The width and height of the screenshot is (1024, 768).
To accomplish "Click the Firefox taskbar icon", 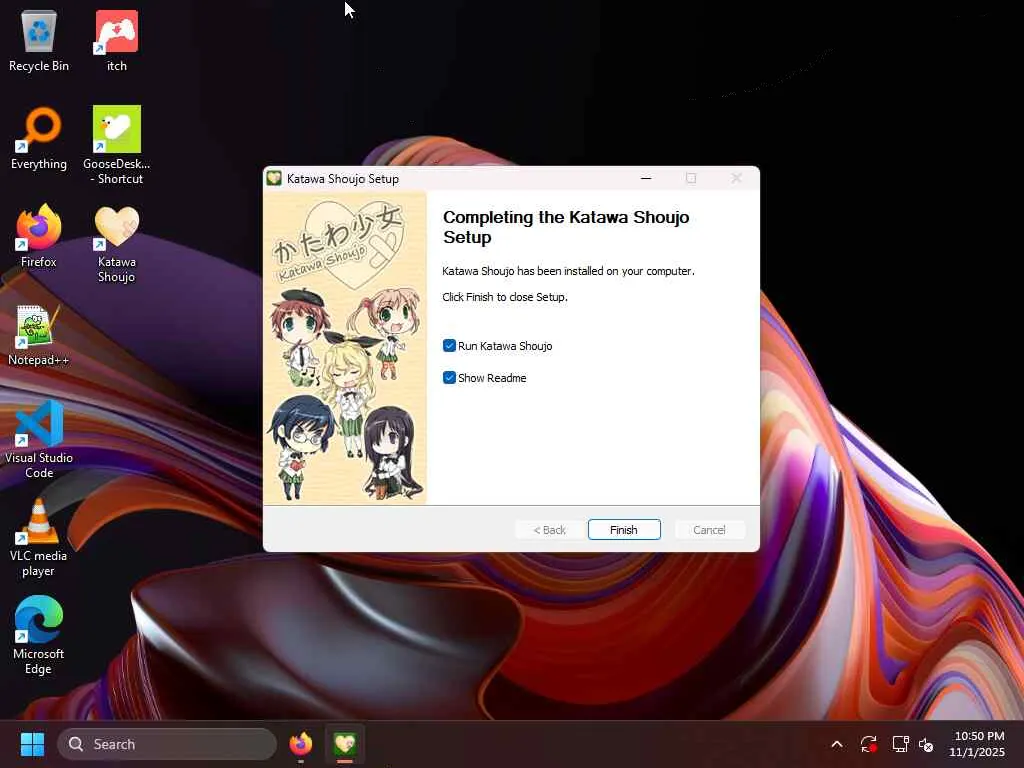I will click(x=300, y=744).
